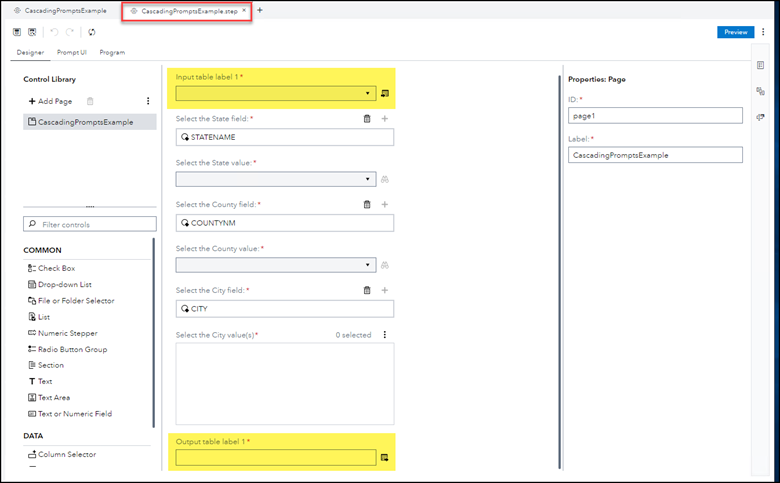Select the List control

[39, 317]
